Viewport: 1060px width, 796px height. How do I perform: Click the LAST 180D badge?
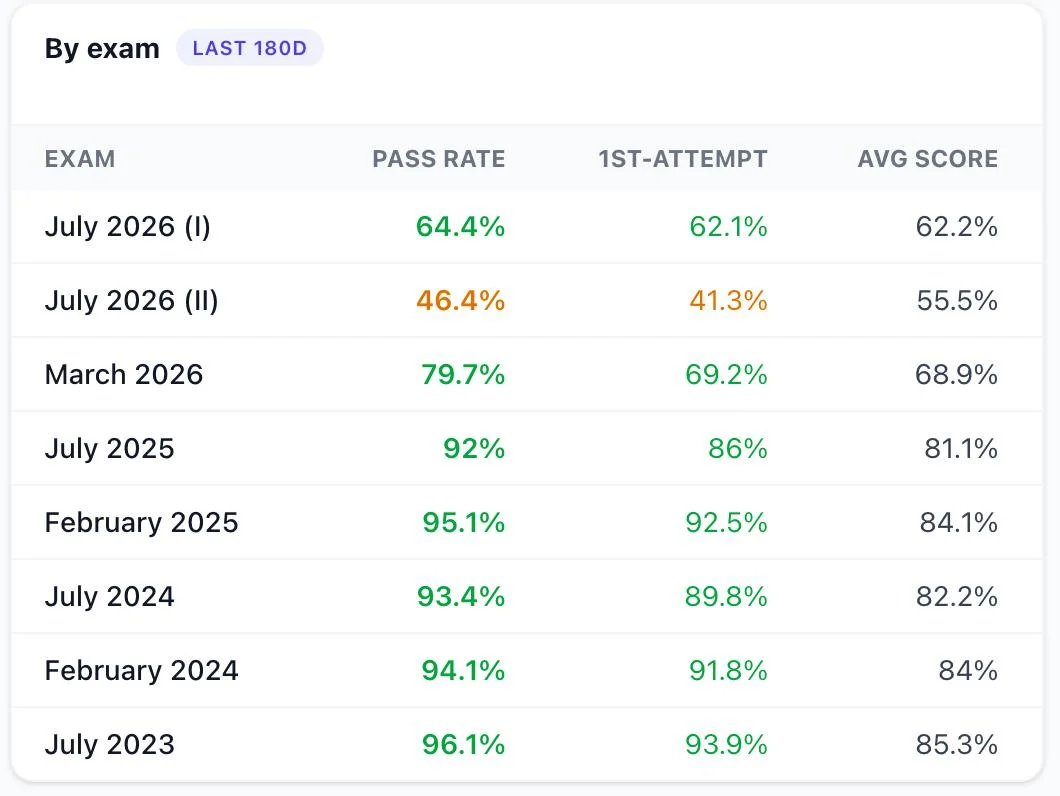[249, 48]
